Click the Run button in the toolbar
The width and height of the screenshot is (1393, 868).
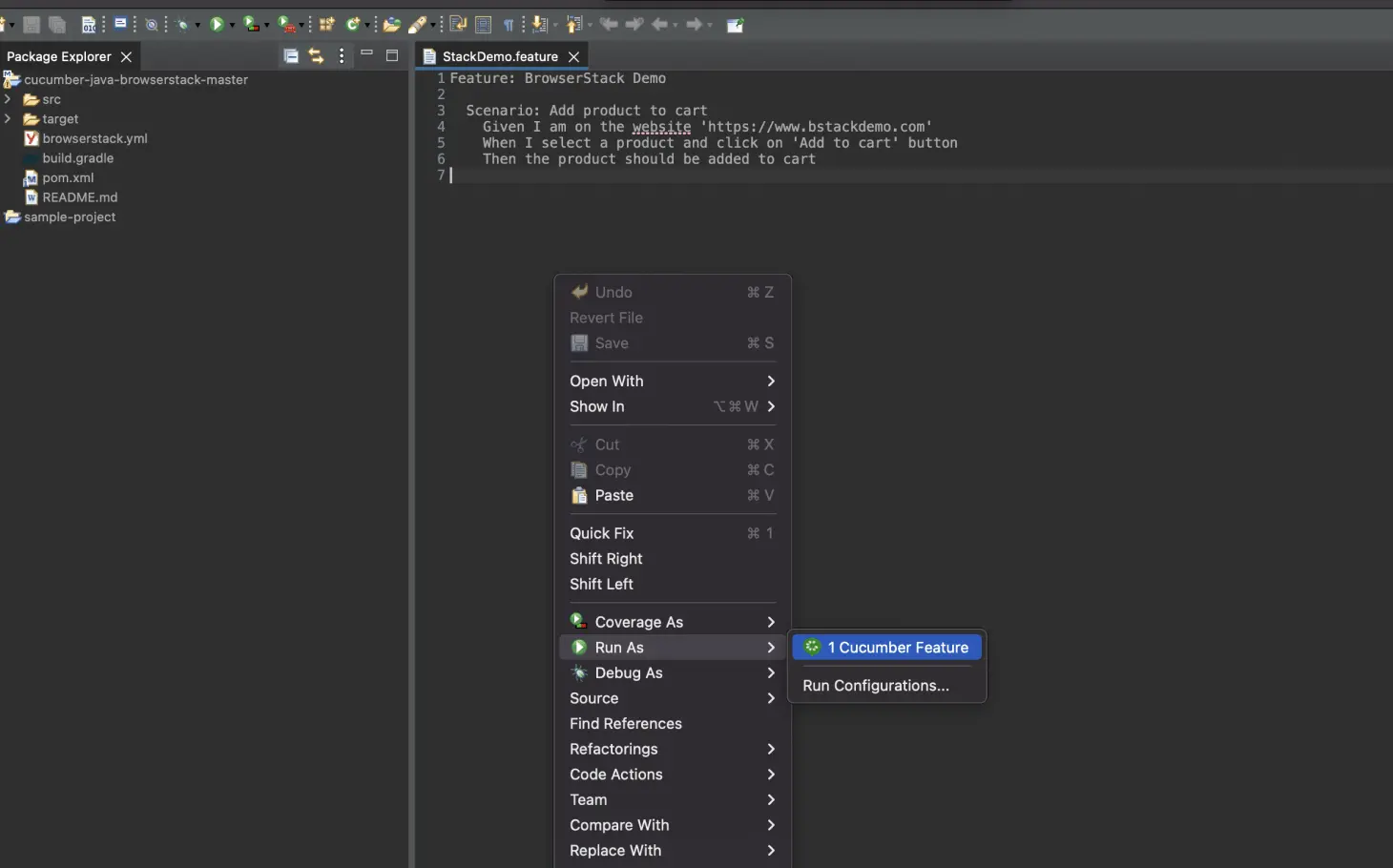point(217,25)
